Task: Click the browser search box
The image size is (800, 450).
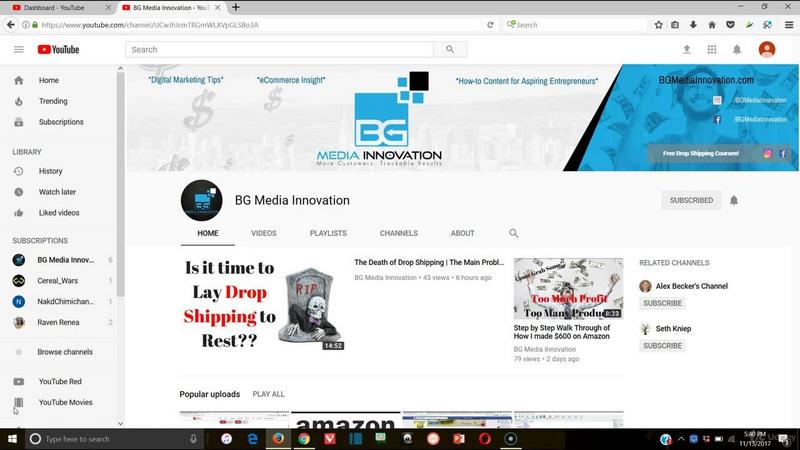Action: 576,24
